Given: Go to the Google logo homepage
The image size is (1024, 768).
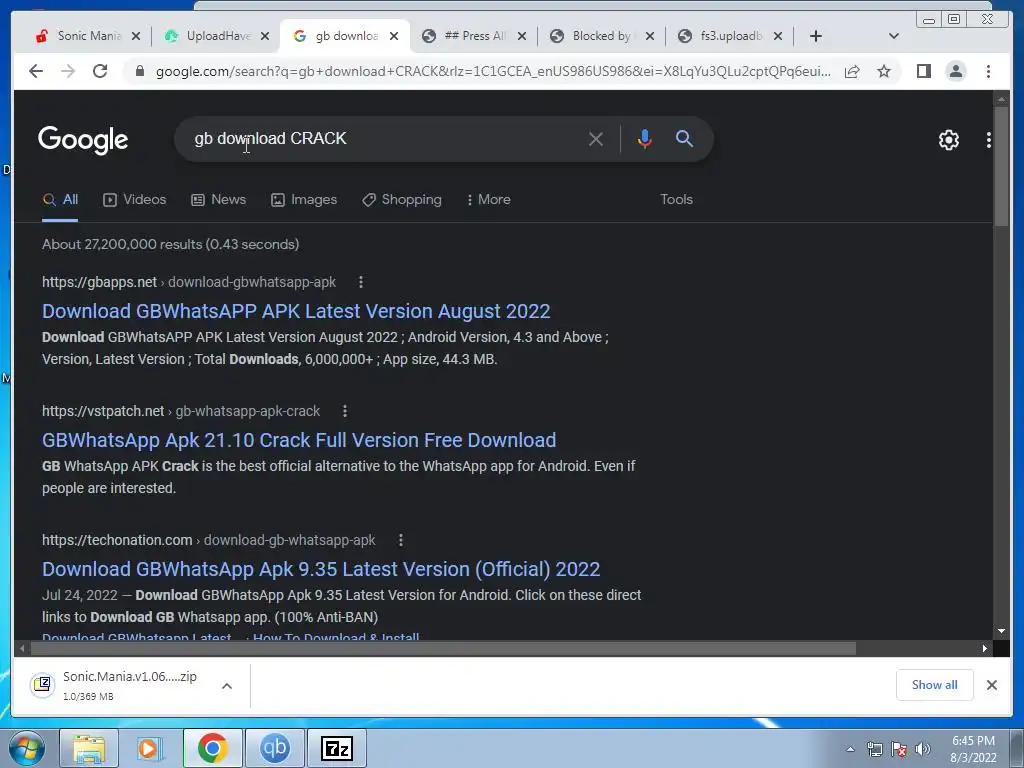Looking at the screenshot, I should tap(83, 140).
